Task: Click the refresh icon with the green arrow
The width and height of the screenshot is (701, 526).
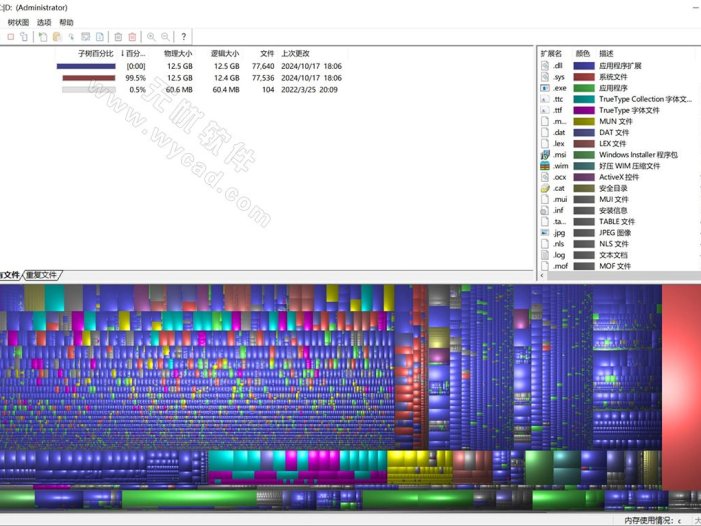Action: [42, 37]
